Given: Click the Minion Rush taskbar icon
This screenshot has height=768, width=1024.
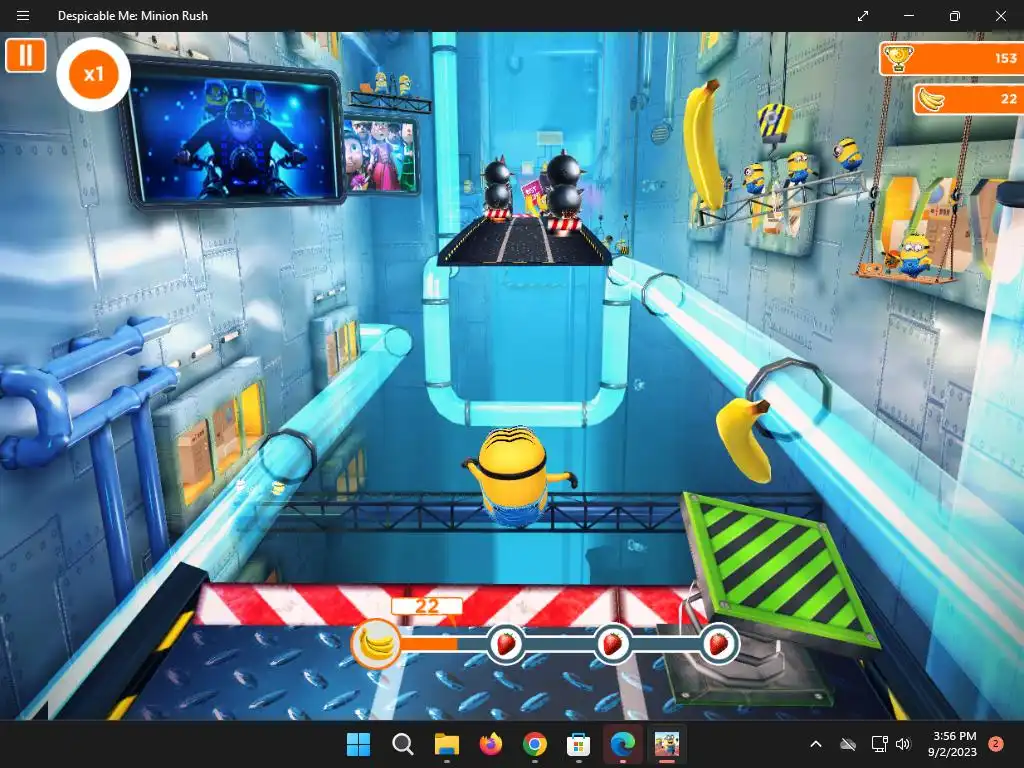Looking at the screenshot, I should coord(666,744).
